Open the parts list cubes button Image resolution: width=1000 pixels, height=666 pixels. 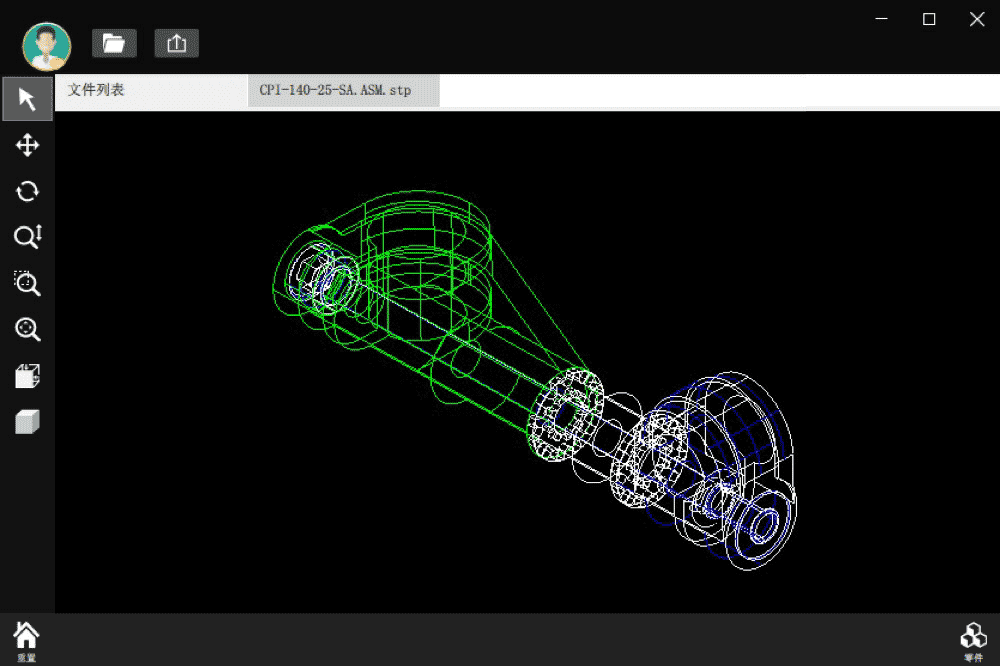tap(973, 642)
